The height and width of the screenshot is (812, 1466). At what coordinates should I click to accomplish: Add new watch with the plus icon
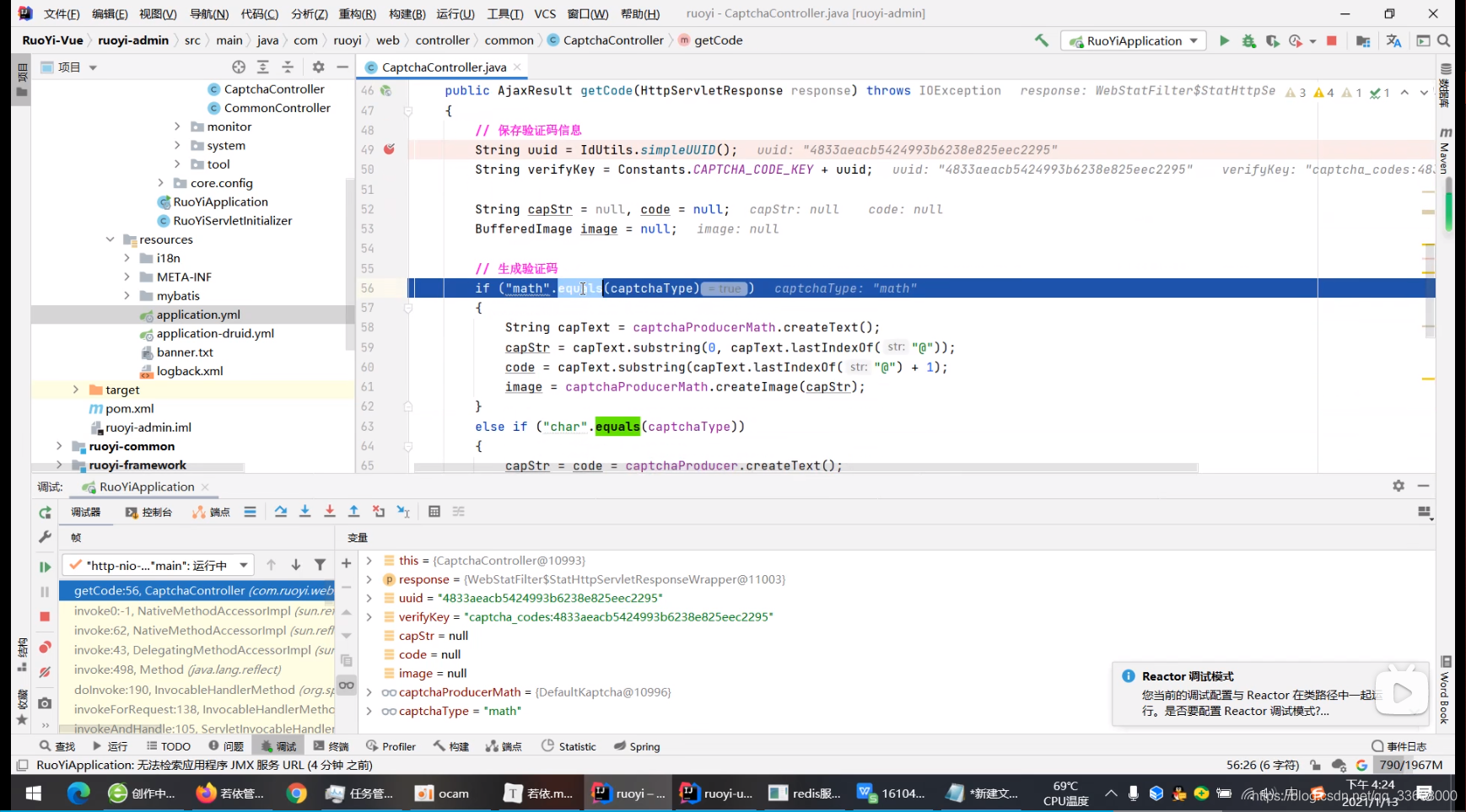tap(346, 563)
